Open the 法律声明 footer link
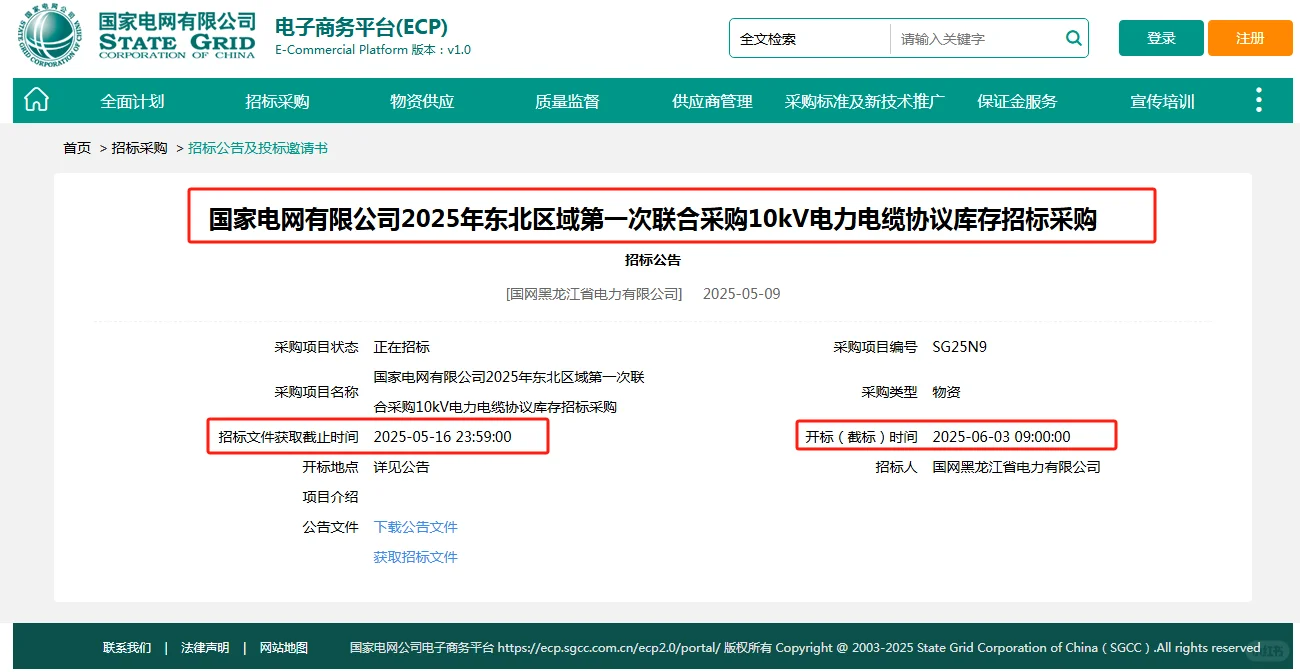The image size is (1300, 672). coord(204,647)
